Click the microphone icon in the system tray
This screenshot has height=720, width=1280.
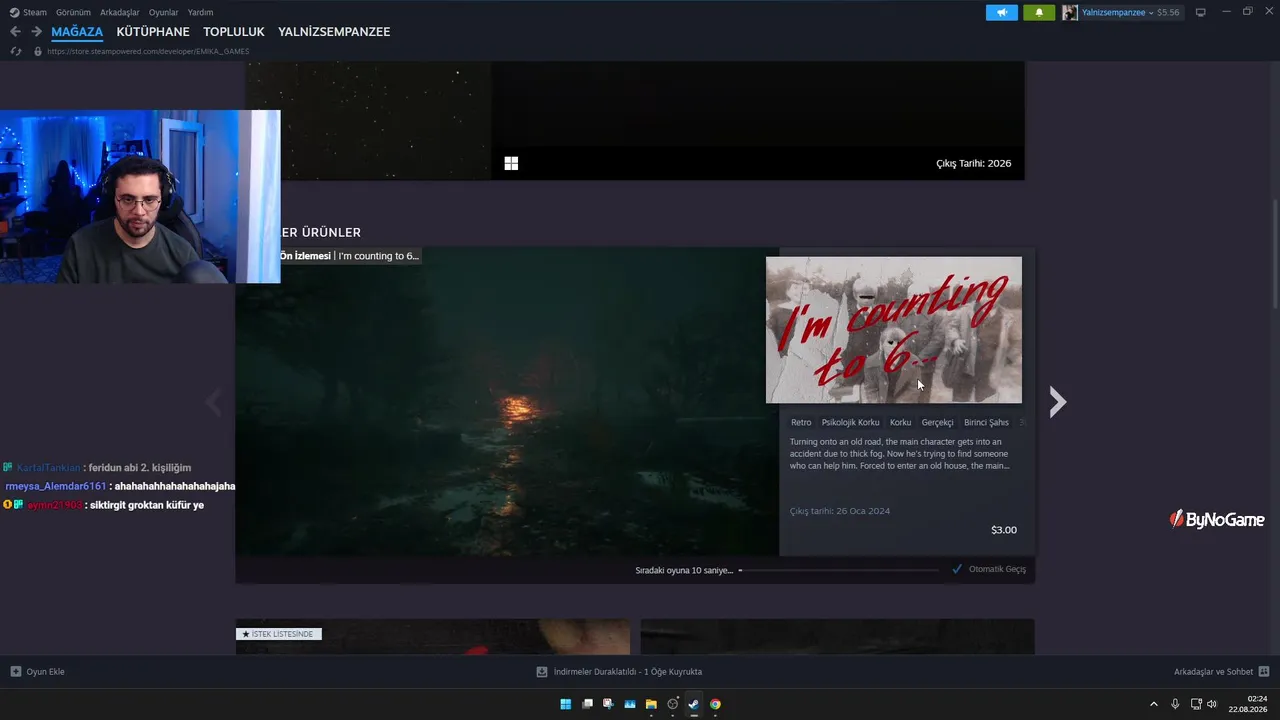point(1175,704)
